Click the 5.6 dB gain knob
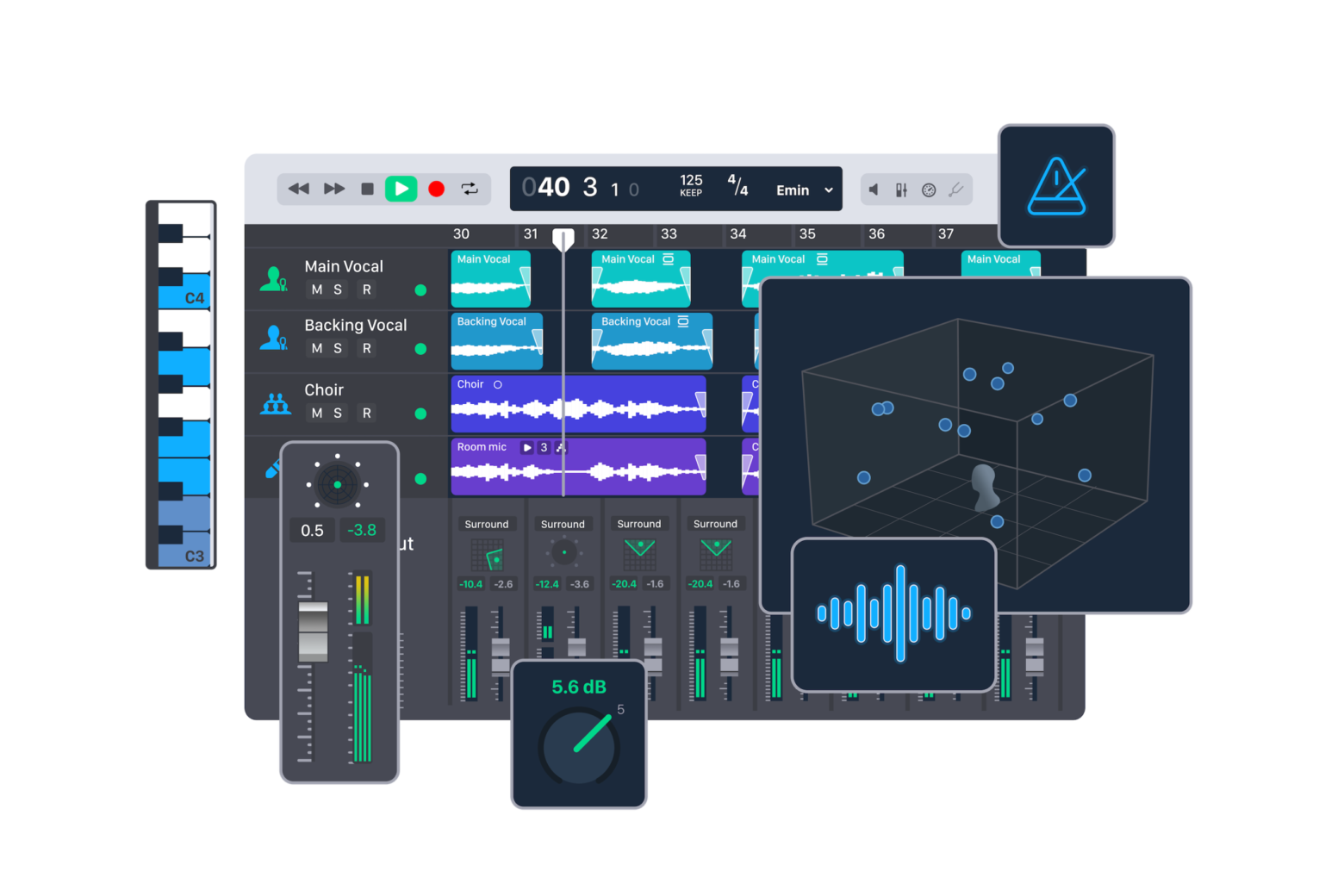The width and height of the screenshot is (1344, 896). coord(578,746)
